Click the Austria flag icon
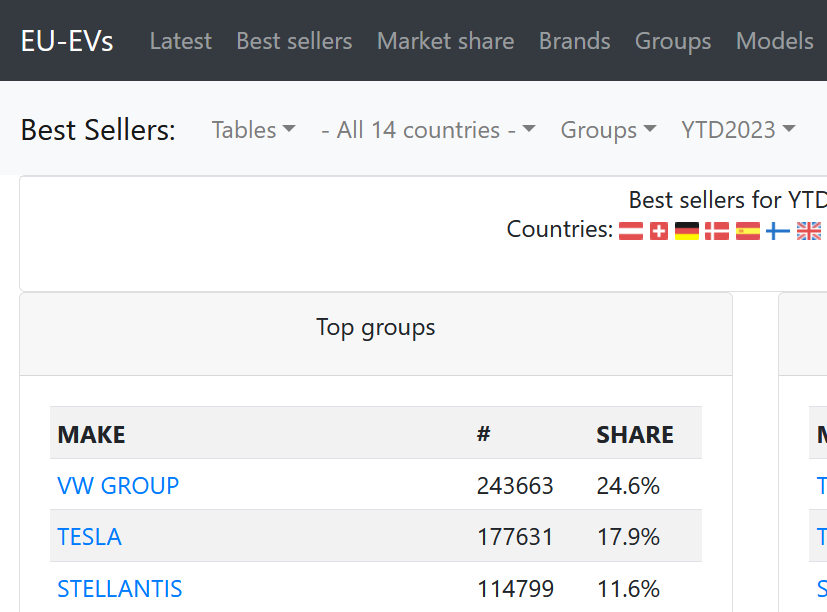The height and width of the screenshot is (612, 827). pyautogui.click(x=631, y=231)
